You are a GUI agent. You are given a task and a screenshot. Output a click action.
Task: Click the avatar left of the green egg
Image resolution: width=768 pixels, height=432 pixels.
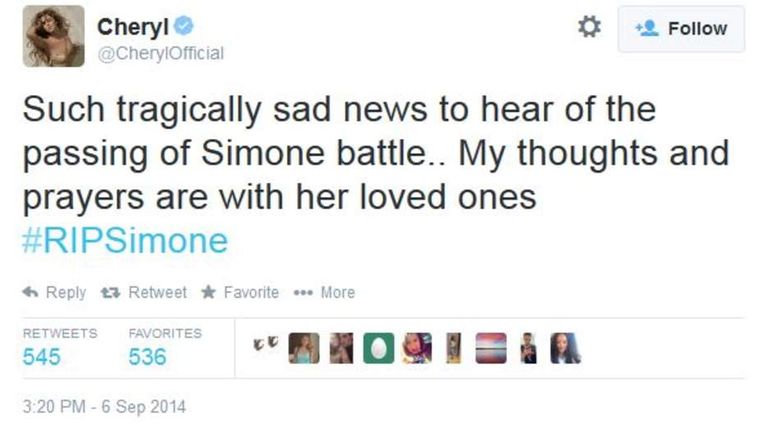(x=342, y=348)
